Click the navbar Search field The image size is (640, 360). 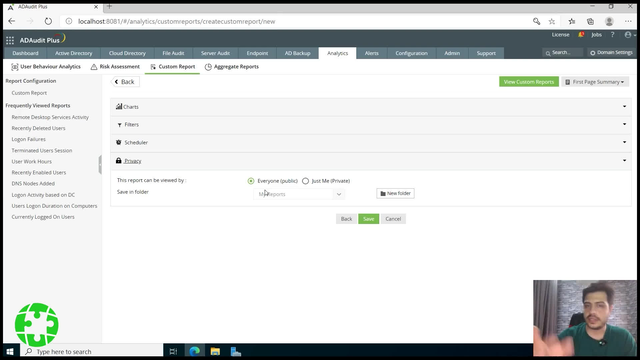pyautogui.click(x=563, y=53)
